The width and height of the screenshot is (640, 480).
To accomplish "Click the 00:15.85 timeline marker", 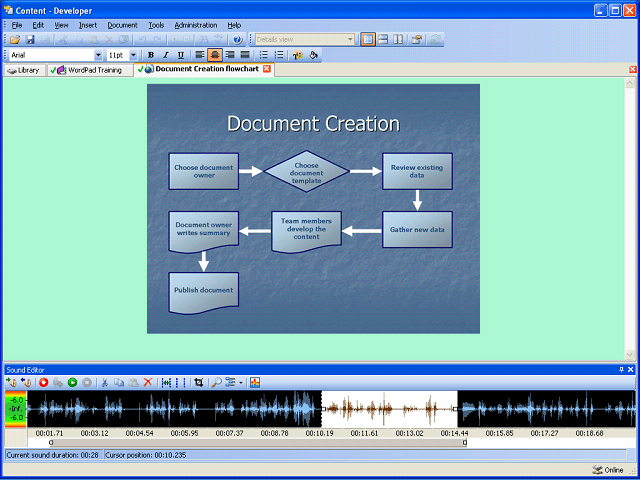I will tap(500, 433).
